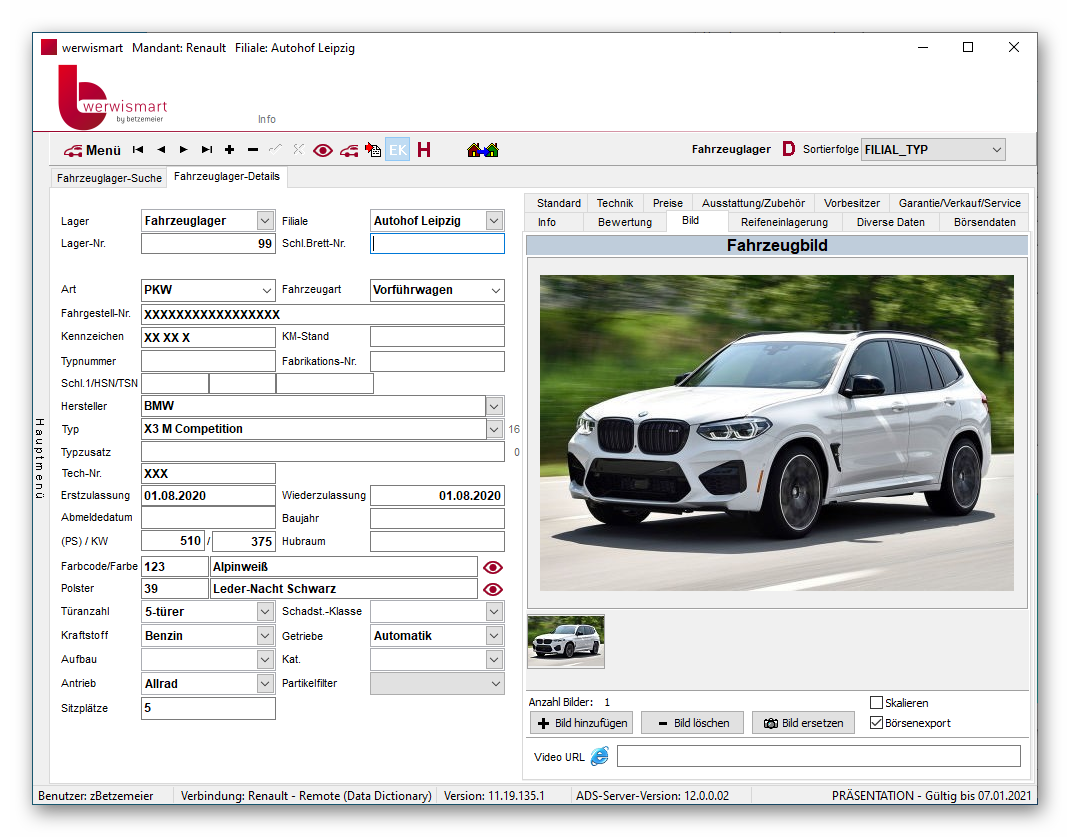Show color details via Alpinweiß eye icon
Viewport: 1070px width, 837px height.
pyautogui.click(x=493, y=568)
